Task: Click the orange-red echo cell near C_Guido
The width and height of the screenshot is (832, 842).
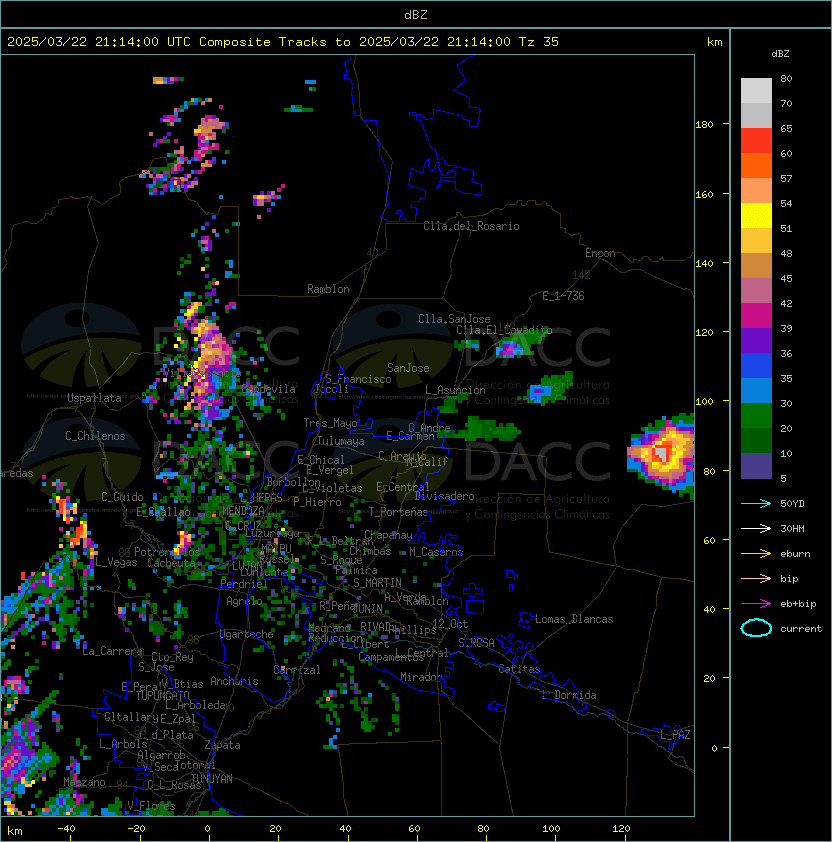Action: pos(66,507)
